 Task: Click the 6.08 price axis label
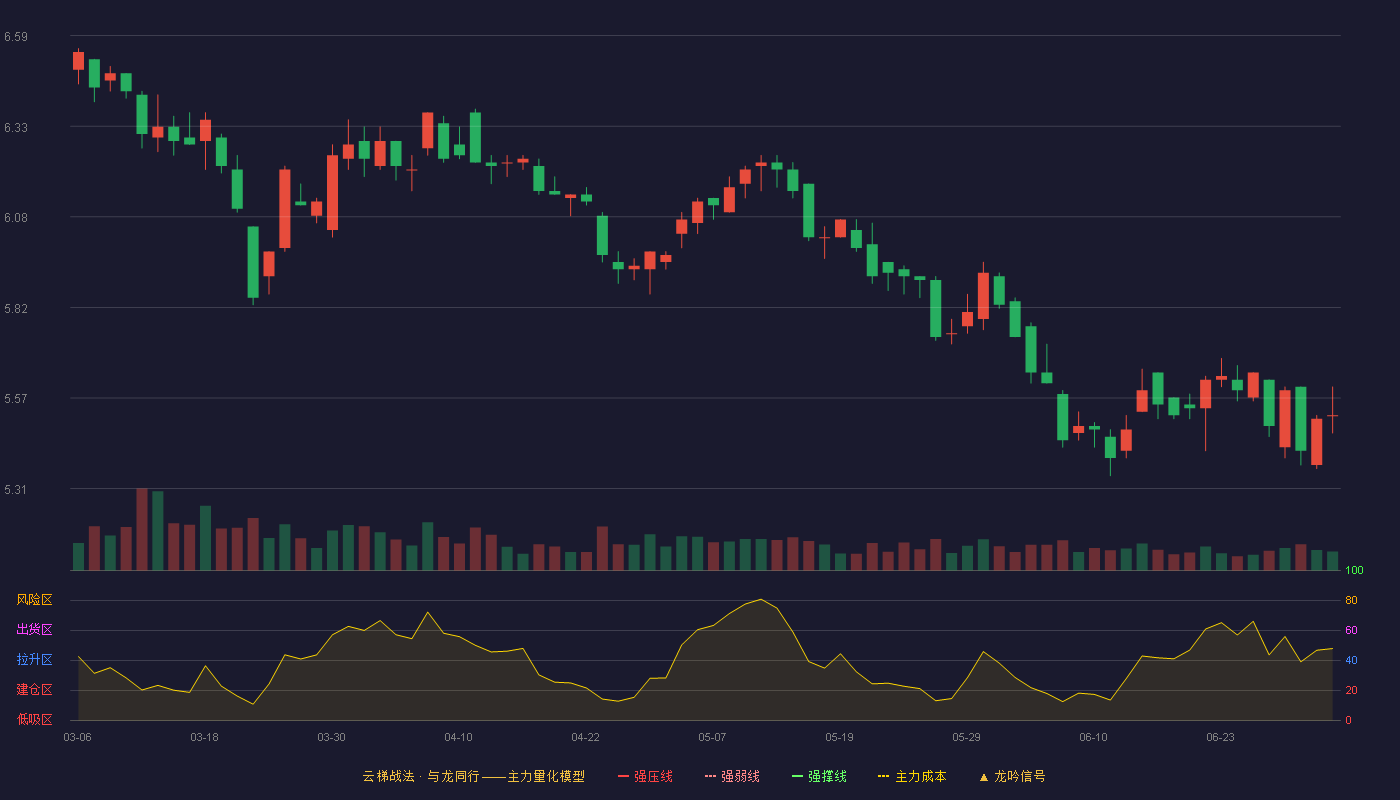(16, 218)
